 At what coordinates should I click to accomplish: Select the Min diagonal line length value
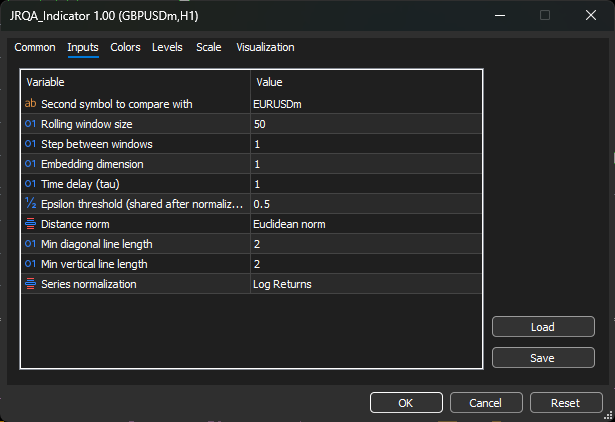(x=366, y=244)
